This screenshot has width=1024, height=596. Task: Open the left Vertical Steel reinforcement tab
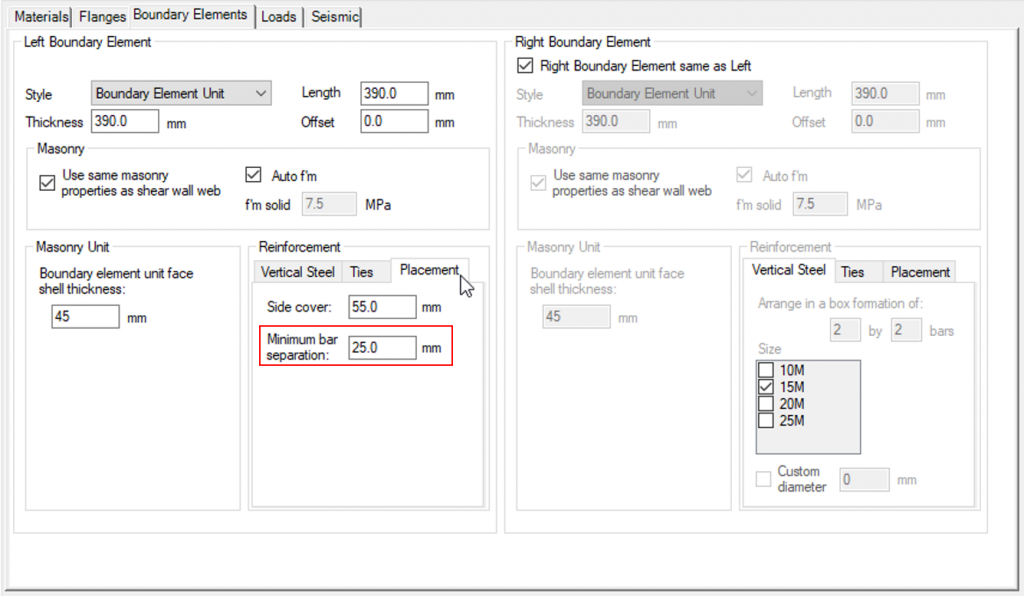click(x=297, y=272)
